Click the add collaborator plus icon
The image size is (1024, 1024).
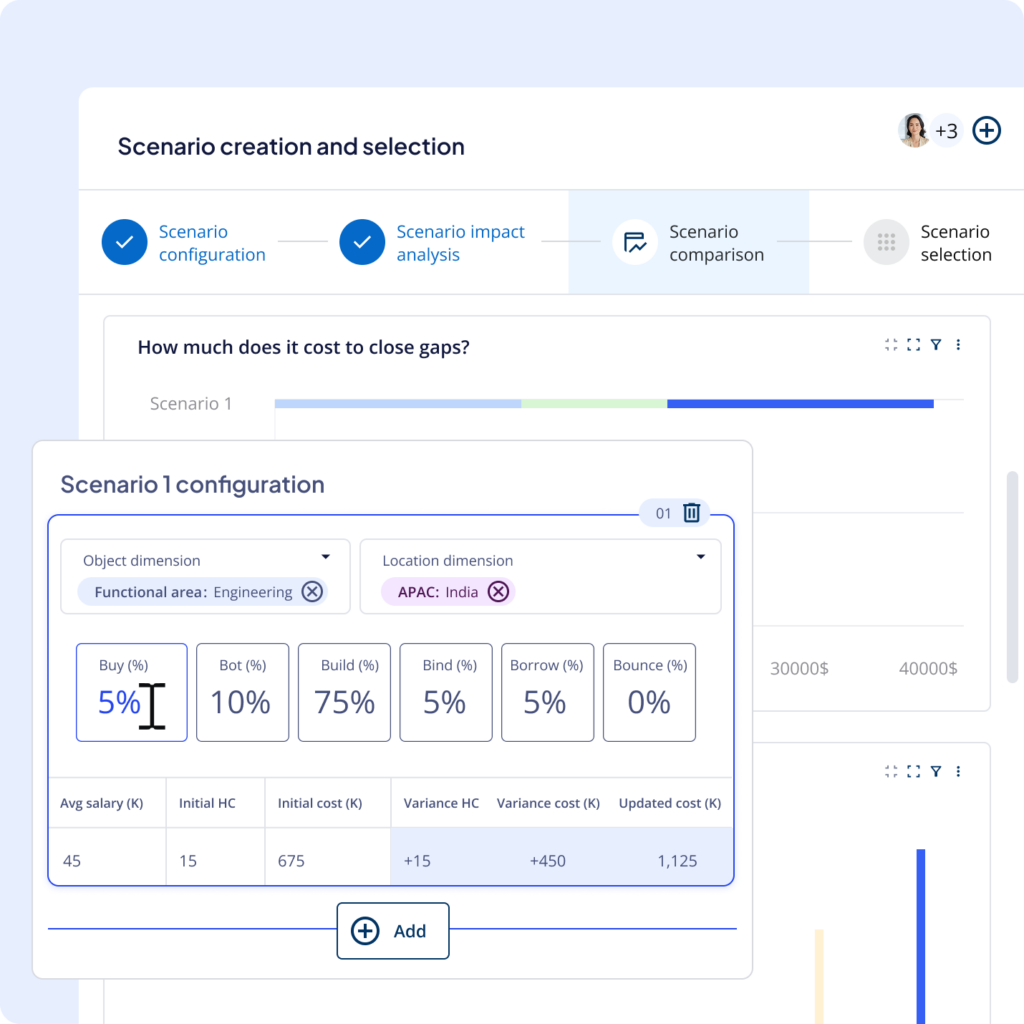[x=986, y=130]
